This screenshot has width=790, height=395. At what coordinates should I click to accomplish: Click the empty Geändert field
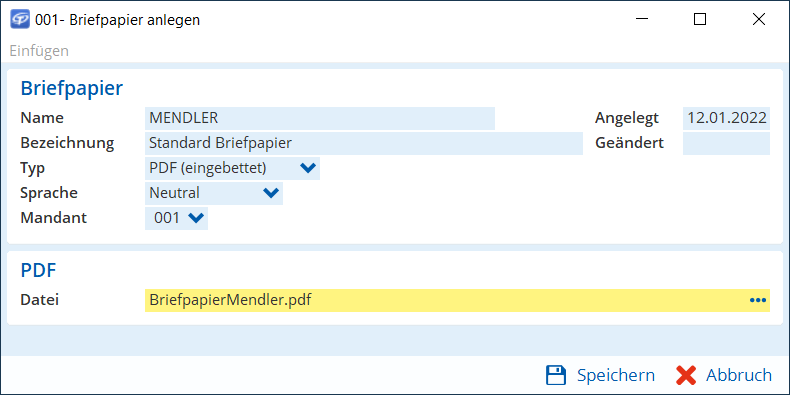[x=727, y=143]
